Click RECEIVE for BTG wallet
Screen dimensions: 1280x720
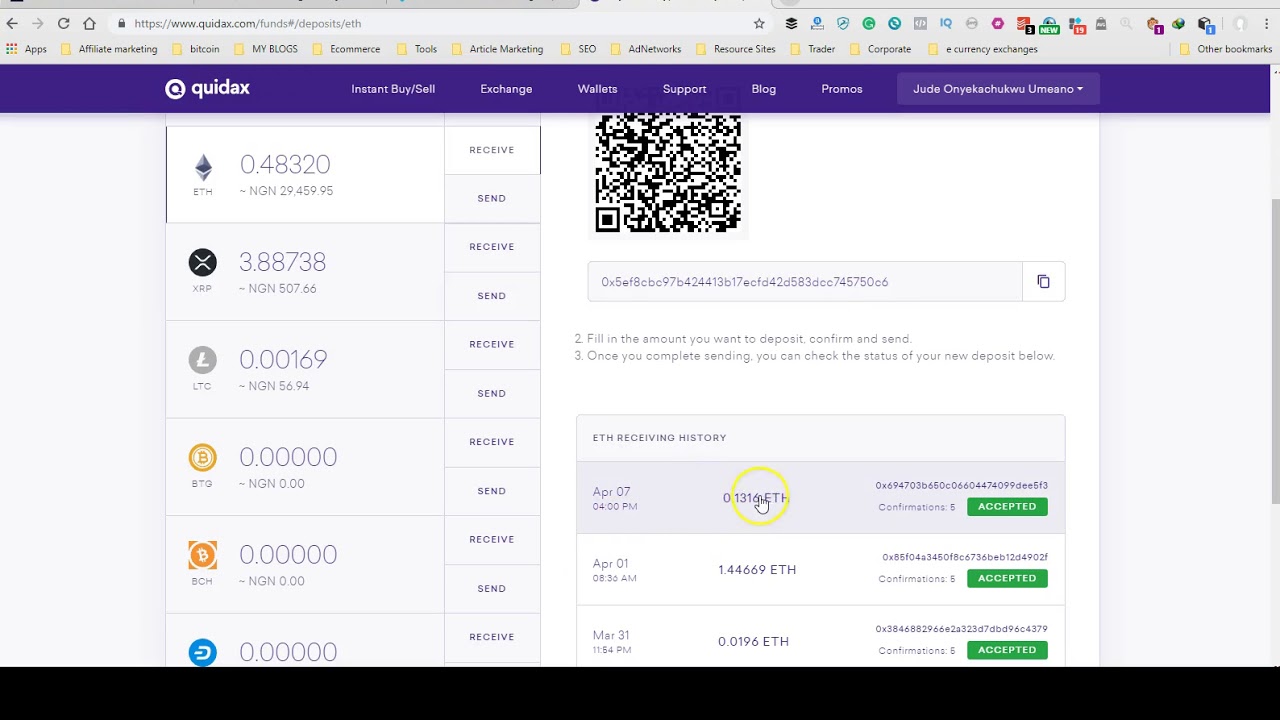492,442
